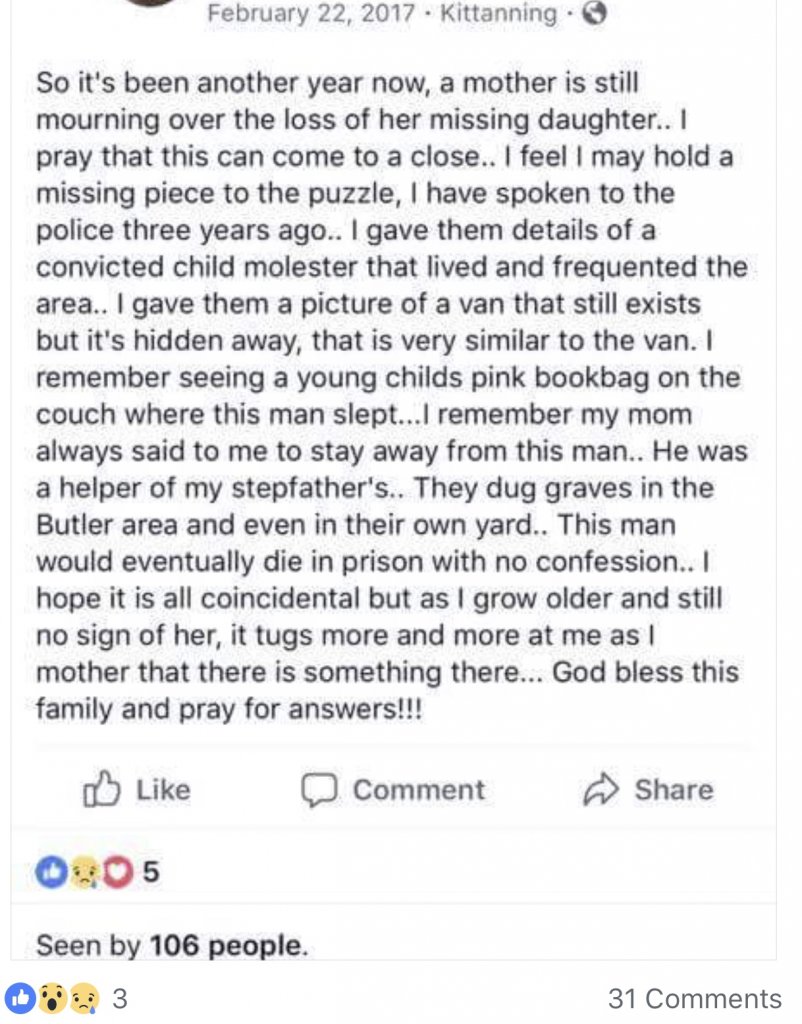Click the curved arrow icon beside Share
The image size is (802, 1024).
[x=601, y=790]
